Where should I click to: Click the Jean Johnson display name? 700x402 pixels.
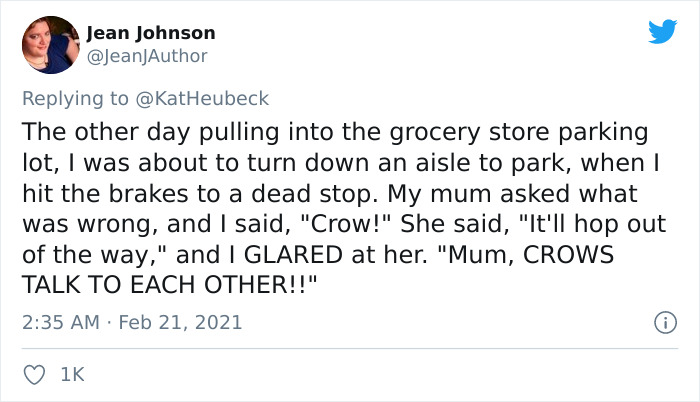click(151, 33)
